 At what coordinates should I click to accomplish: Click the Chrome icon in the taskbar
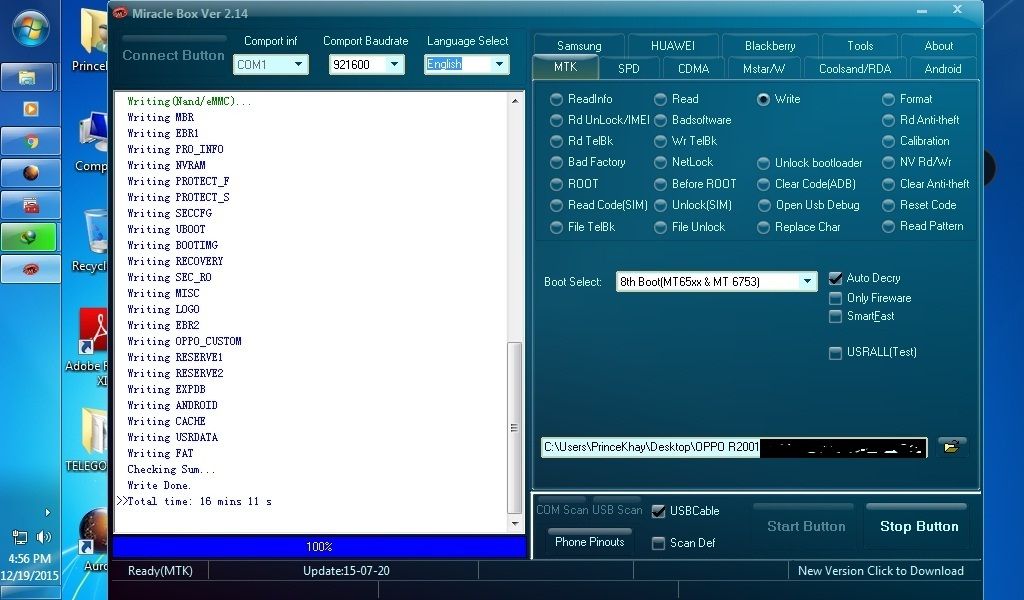30,142
